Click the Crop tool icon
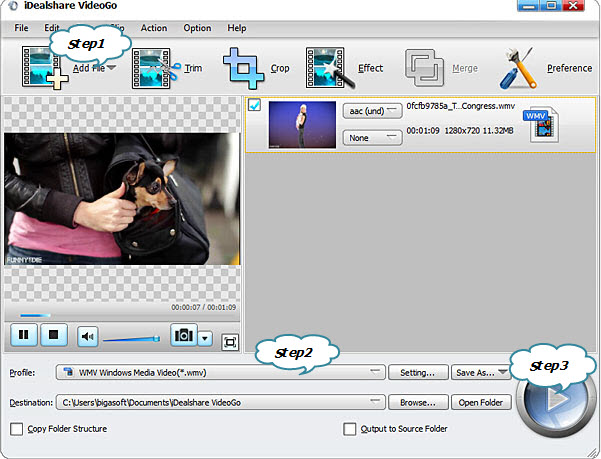 click(x=244, y=68)
